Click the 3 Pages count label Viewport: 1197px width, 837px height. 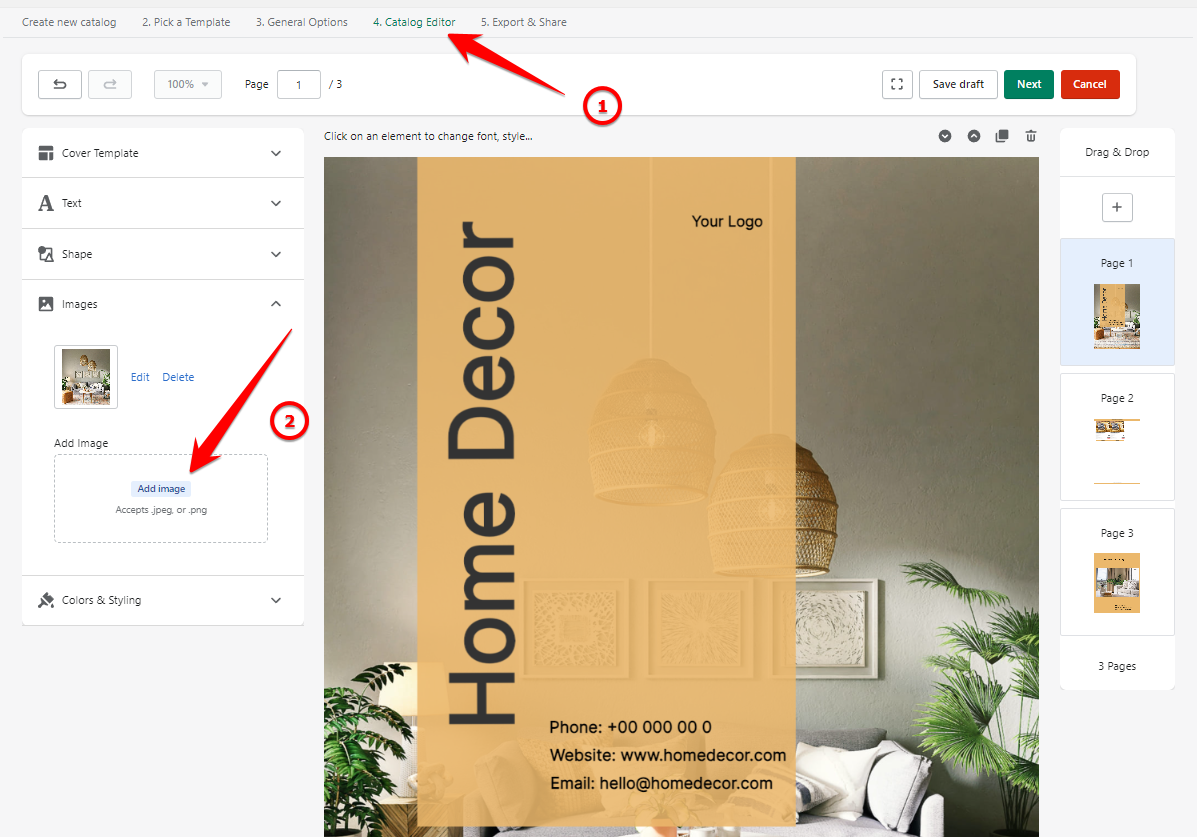pos(1117,666)
